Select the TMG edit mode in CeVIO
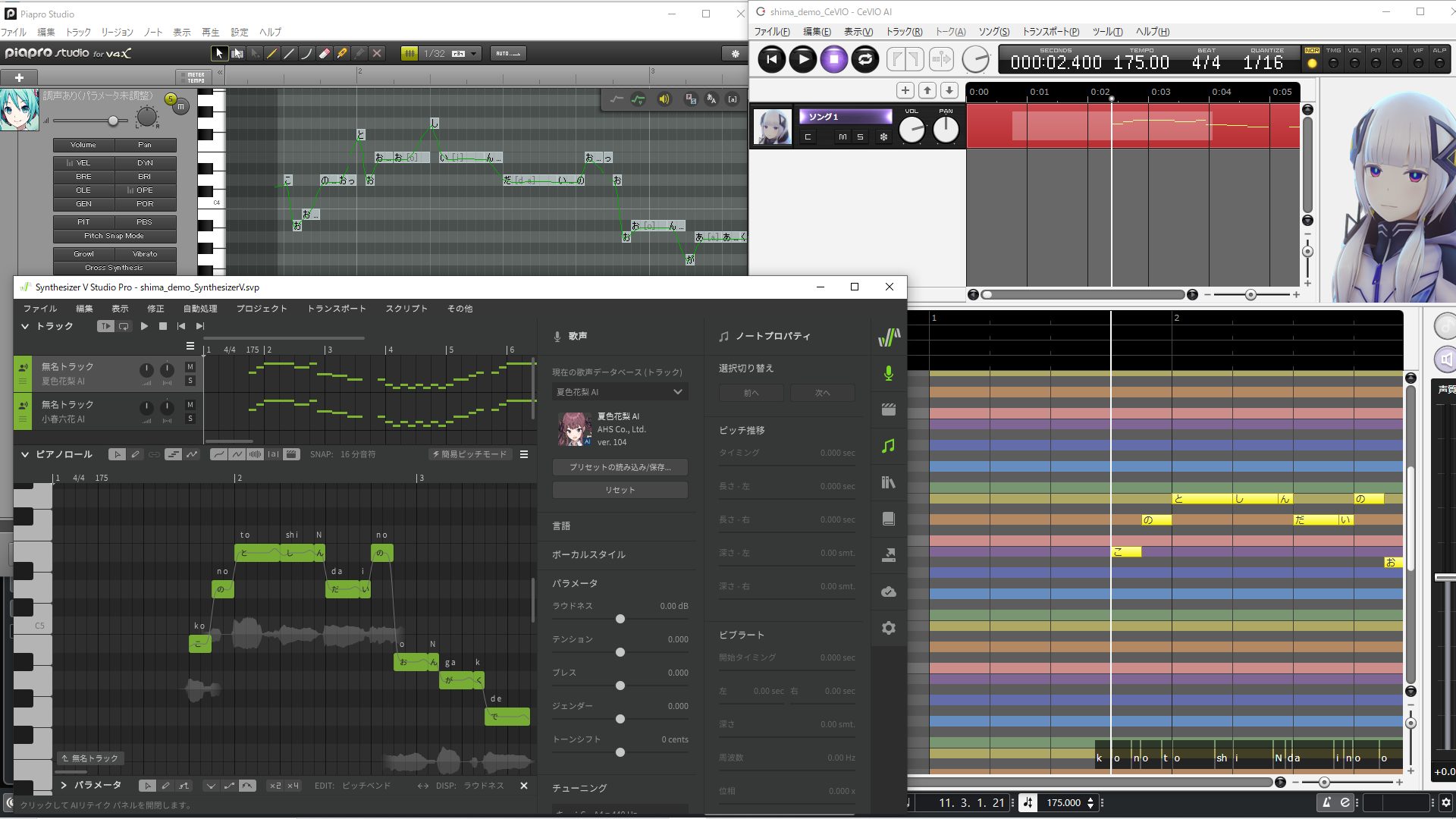The image size is (1456, 819). tap(1333, 58)
